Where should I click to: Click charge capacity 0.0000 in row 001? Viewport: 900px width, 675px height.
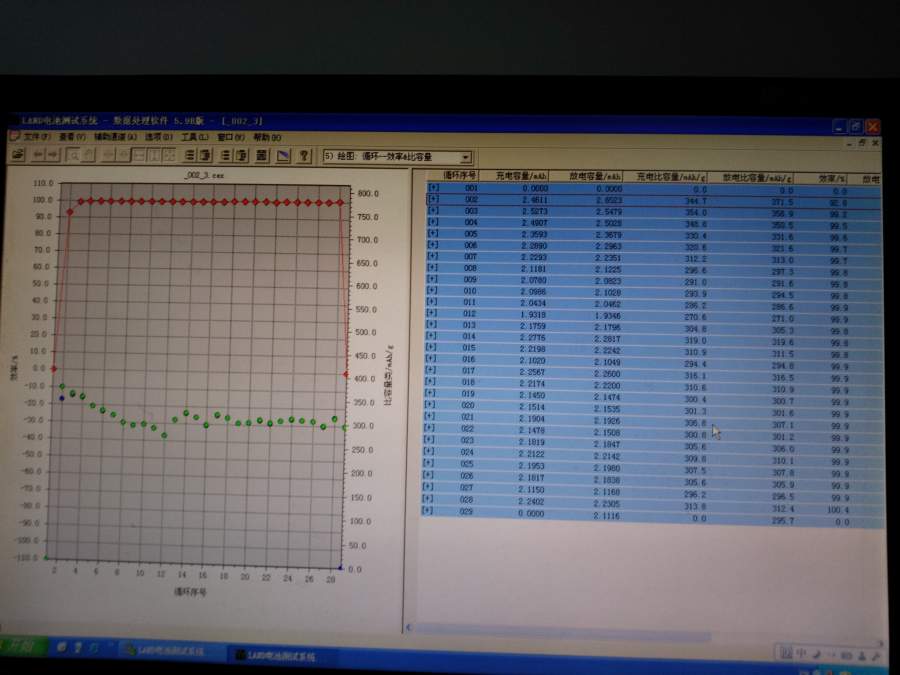click(535, 188)
